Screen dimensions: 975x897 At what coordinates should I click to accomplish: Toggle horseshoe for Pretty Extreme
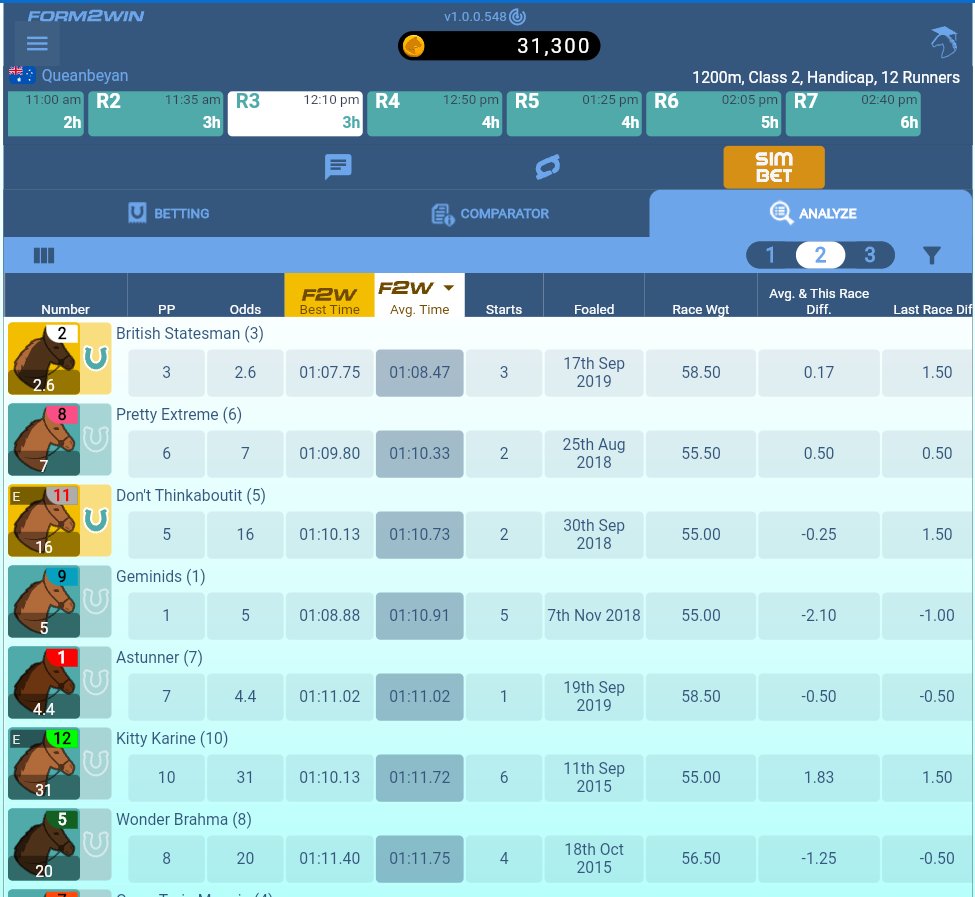pyautogui.click(x=96, y=439)
